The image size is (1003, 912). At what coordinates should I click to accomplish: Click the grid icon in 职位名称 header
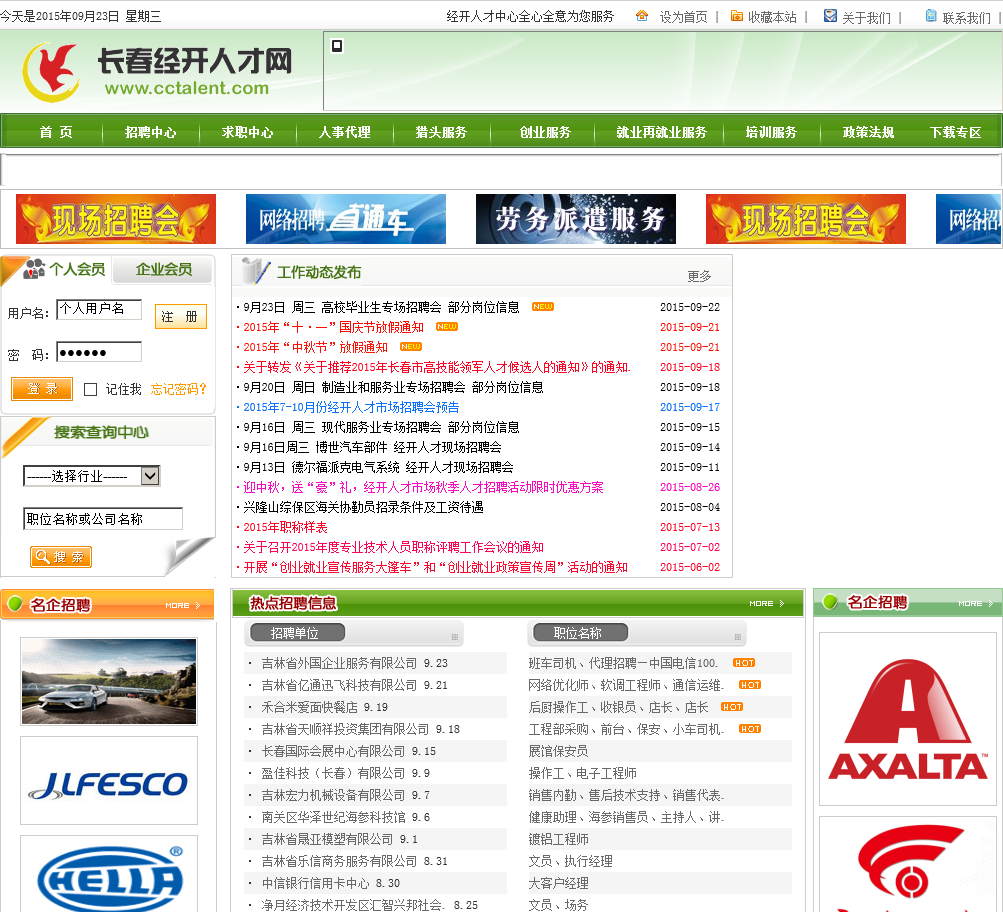click(738, 637)
